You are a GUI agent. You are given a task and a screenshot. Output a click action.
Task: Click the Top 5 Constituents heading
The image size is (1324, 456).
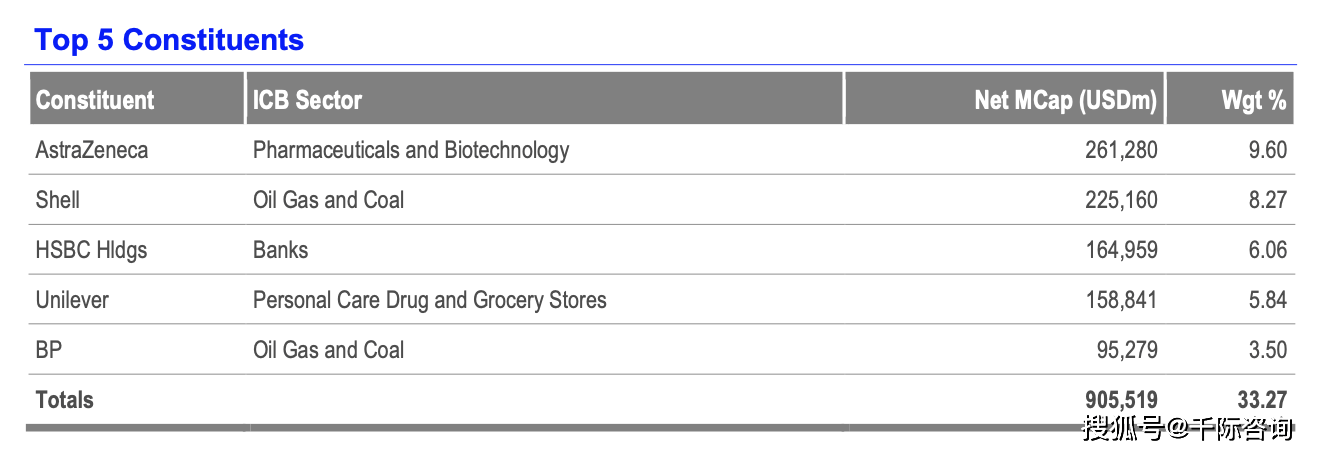click(169, 40)
